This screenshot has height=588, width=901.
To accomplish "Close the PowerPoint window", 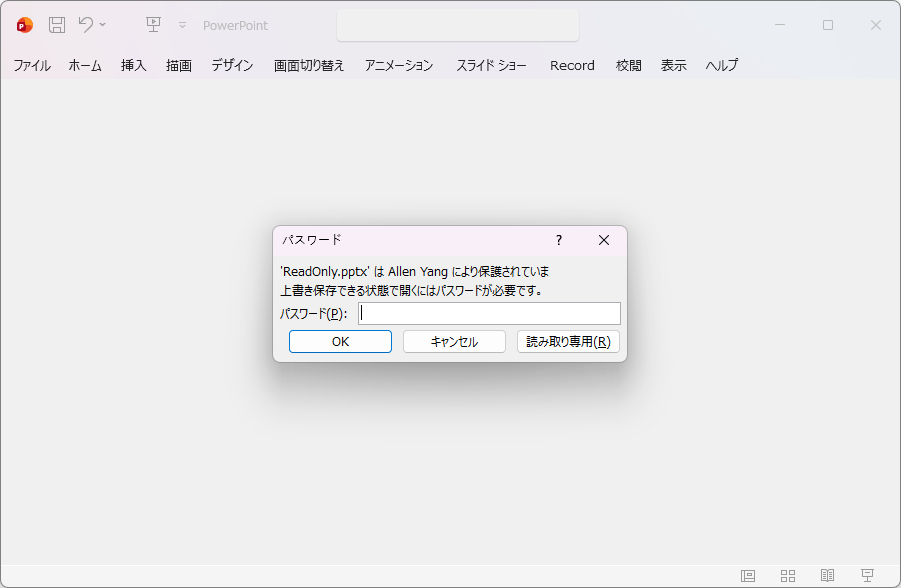I will (876, 25).
